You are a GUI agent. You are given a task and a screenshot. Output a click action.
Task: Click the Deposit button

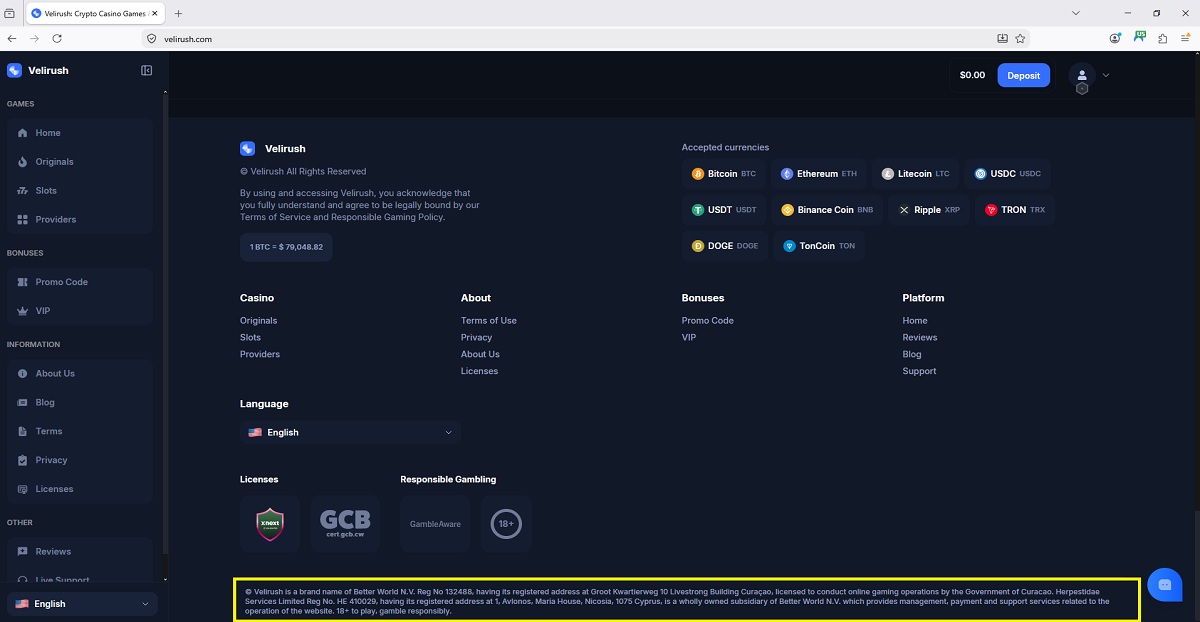pyautogui.click(x=1023, y=75)
